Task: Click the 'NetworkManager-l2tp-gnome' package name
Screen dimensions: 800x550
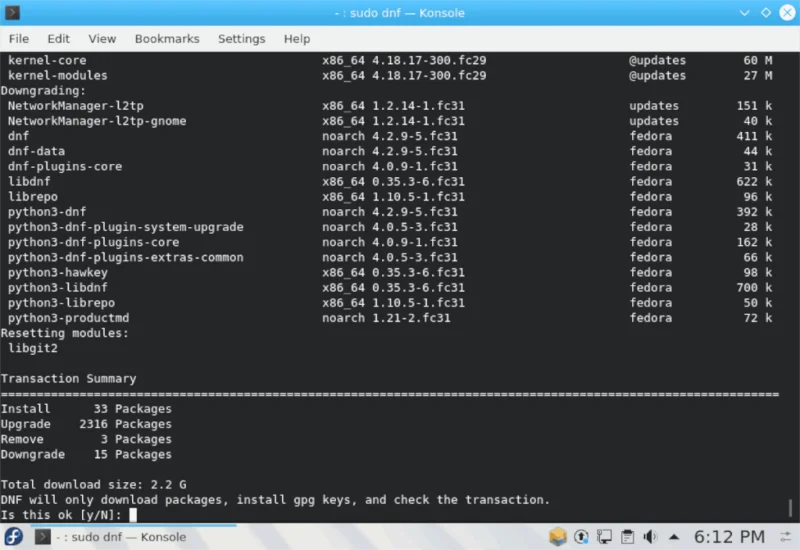Action: tap(97, 121)
